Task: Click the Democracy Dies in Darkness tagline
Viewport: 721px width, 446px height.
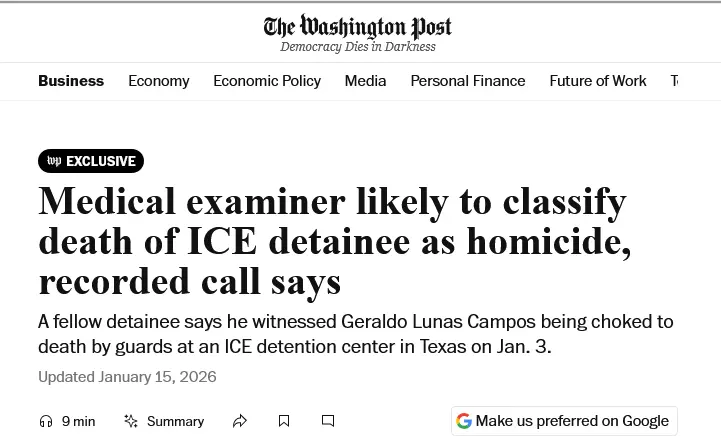Action: pos(358,47)
